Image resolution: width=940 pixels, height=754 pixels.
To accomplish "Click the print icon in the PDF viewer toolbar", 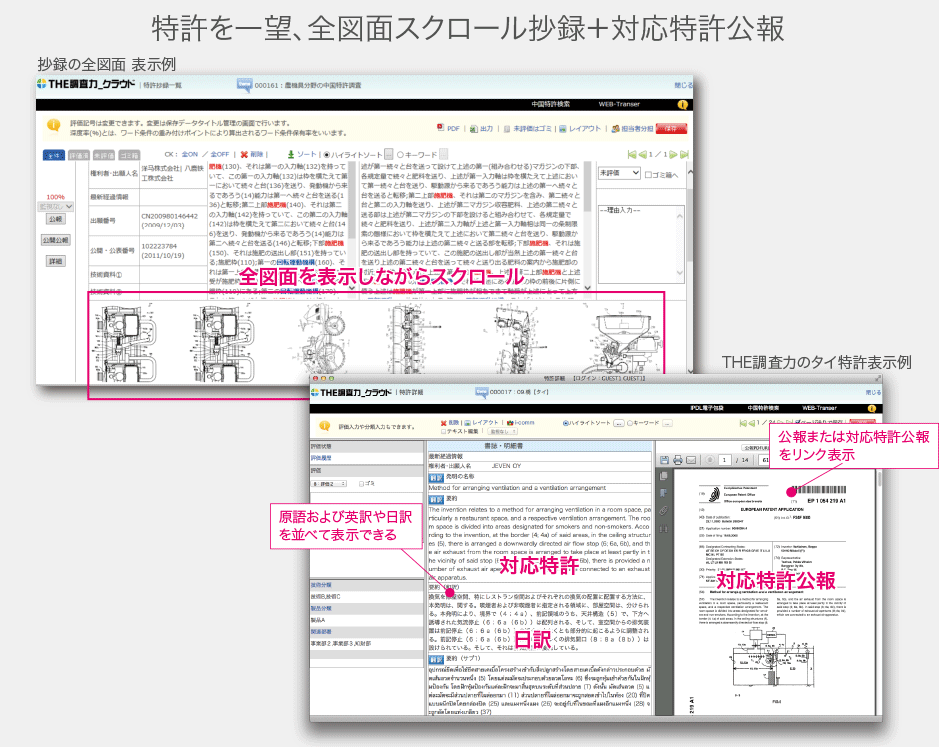I will click(x=677, y=460).
